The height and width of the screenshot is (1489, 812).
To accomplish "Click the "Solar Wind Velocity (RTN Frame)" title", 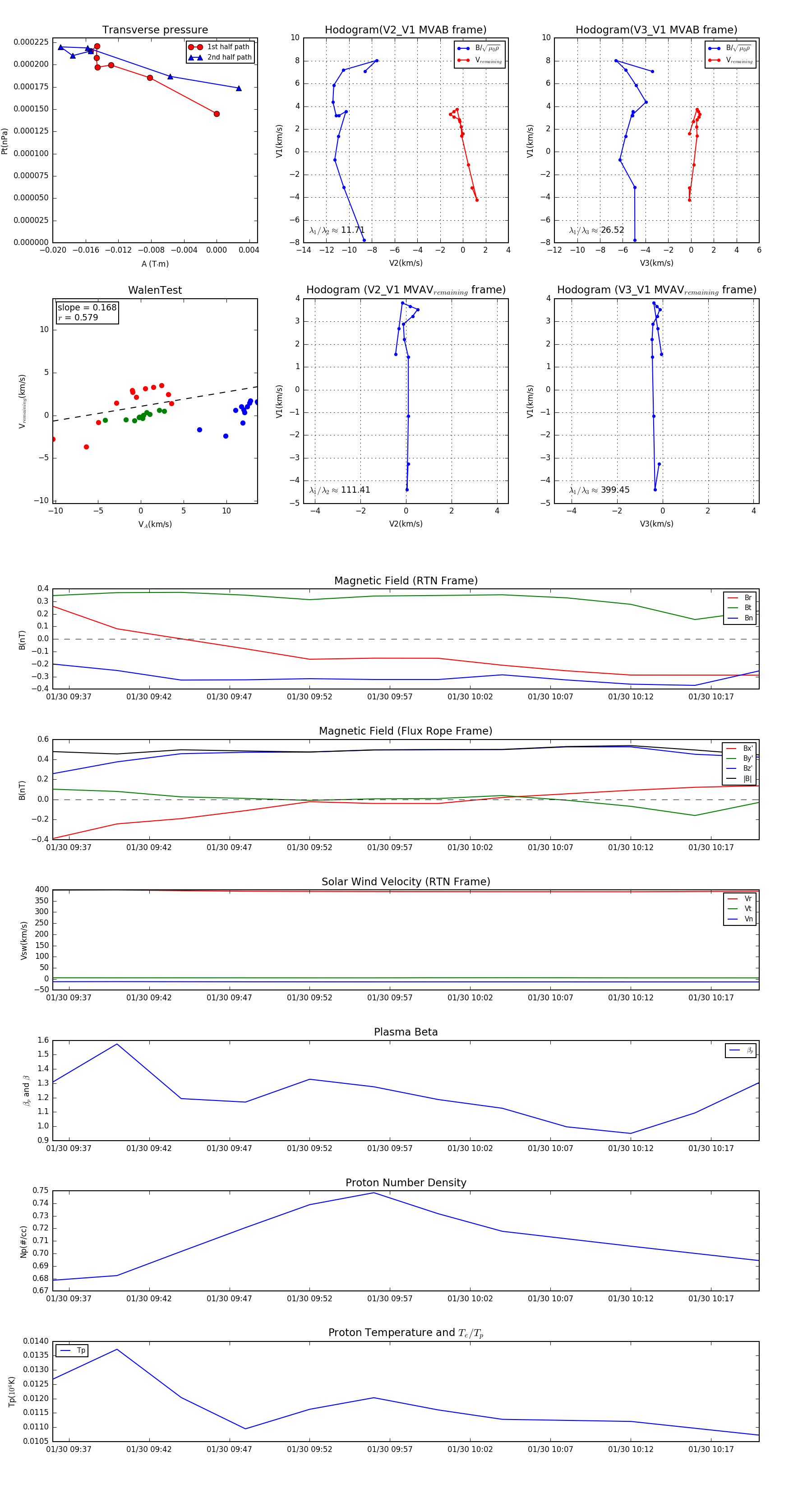I will pyautogui.click(x=406, y=882).
